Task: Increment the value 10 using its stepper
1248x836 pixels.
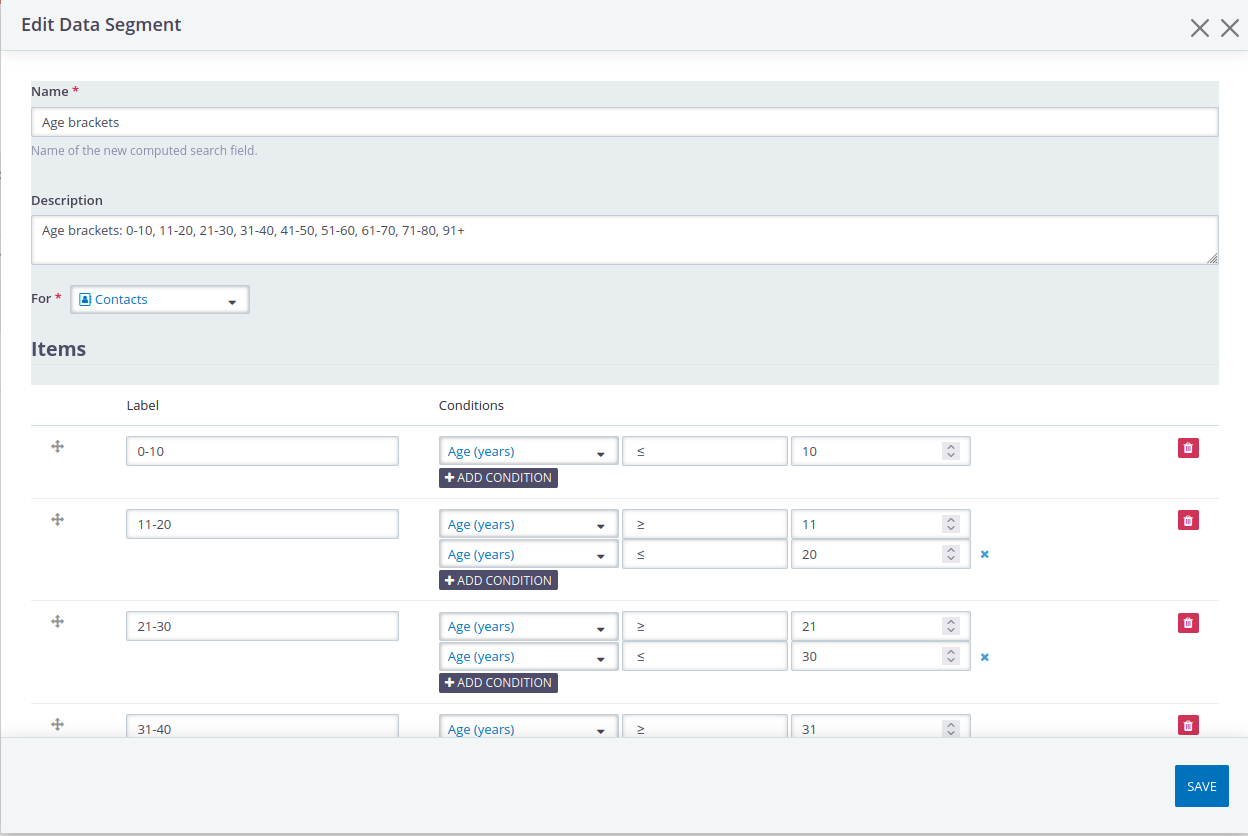Action: (x=952, y=446)
